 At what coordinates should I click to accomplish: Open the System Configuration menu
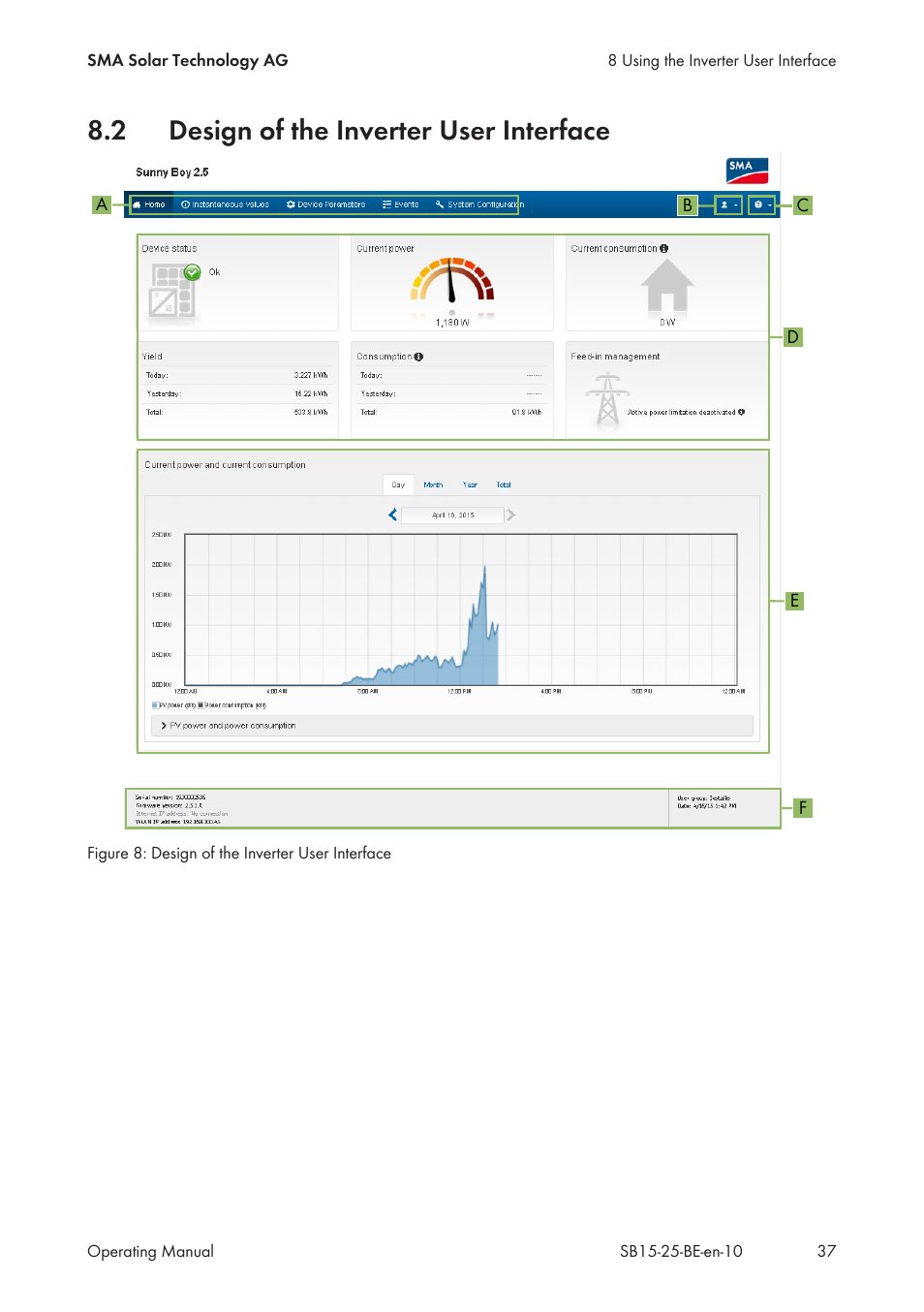479,204
